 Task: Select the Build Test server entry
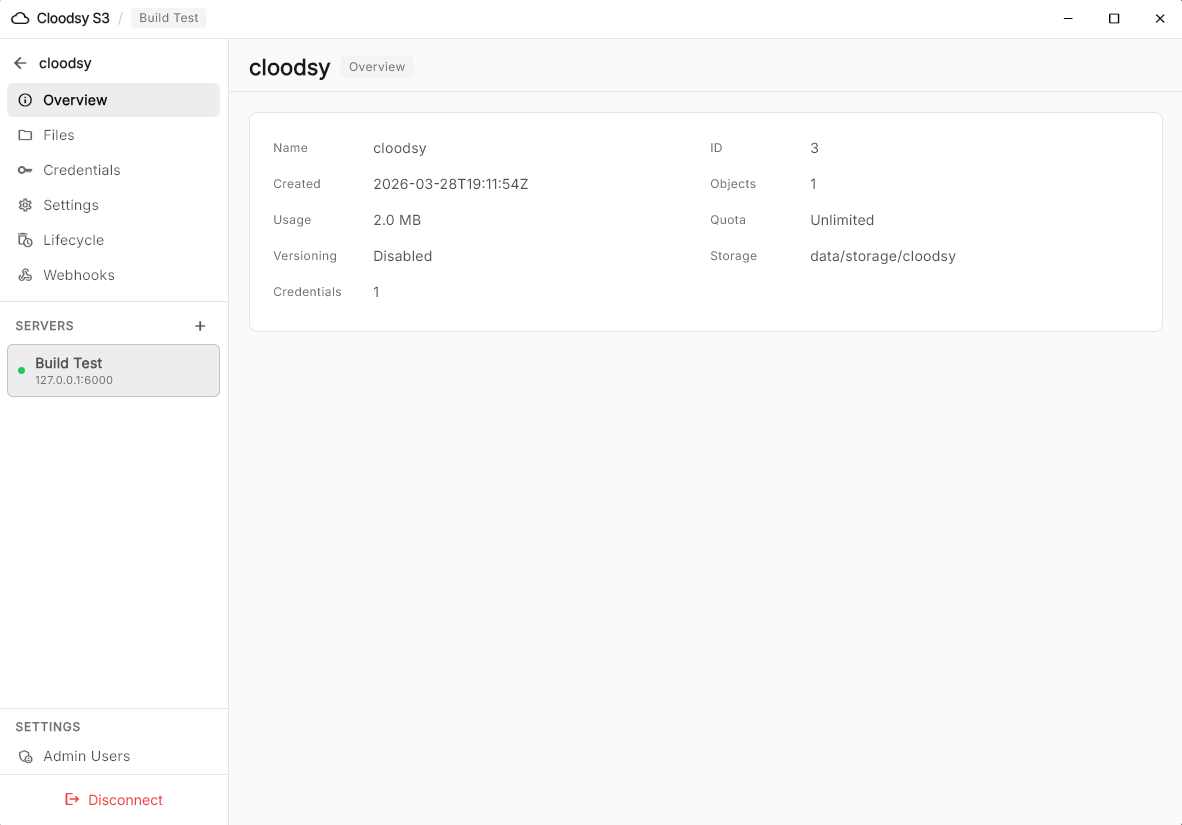113,370
